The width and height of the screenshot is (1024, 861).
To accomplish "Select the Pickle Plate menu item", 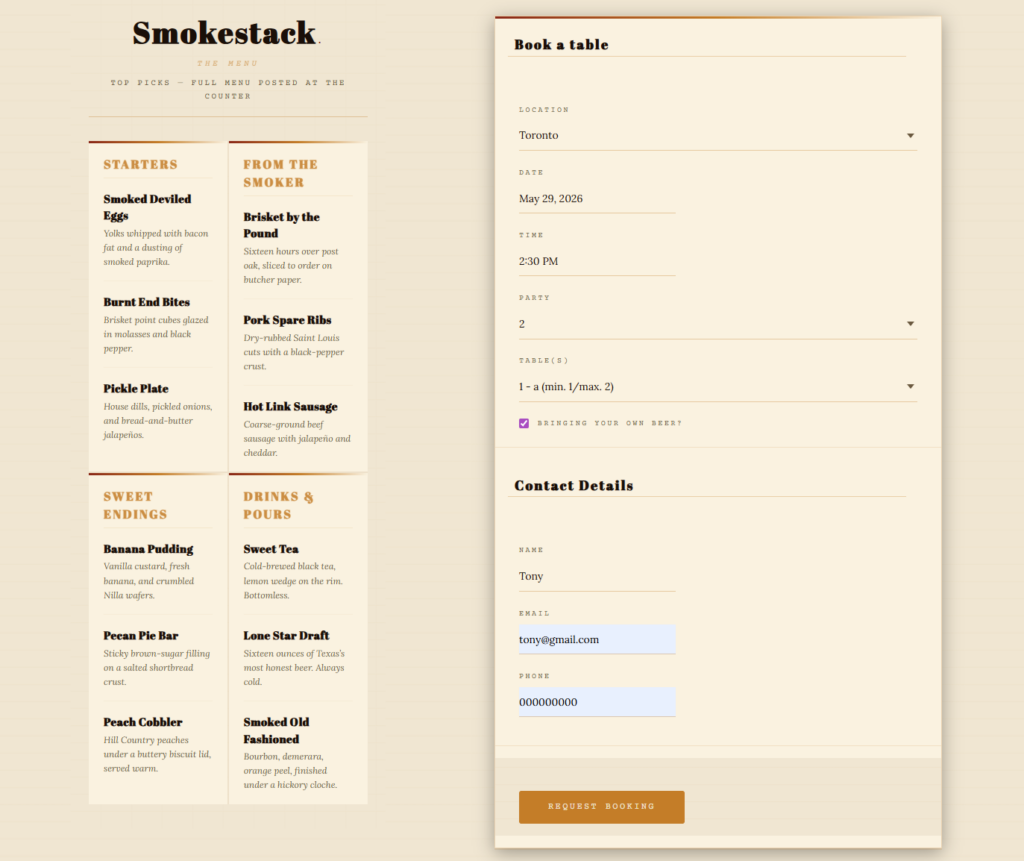I will pos(136,389).
